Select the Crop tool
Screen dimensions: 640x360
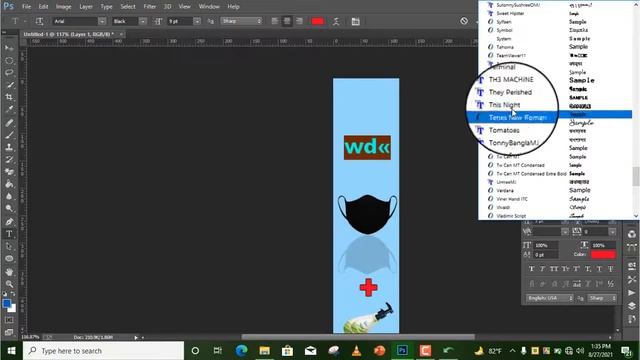[9, 97]
